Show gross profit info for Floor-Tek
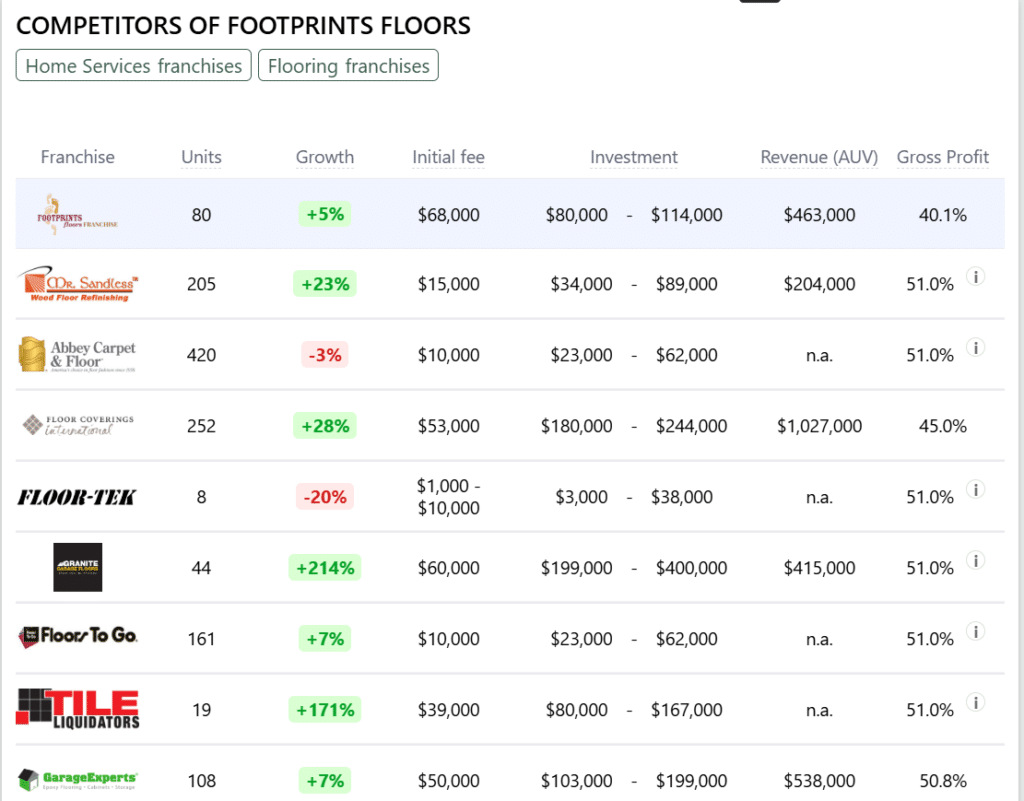 pyautogui.click(x=976, y=490)
